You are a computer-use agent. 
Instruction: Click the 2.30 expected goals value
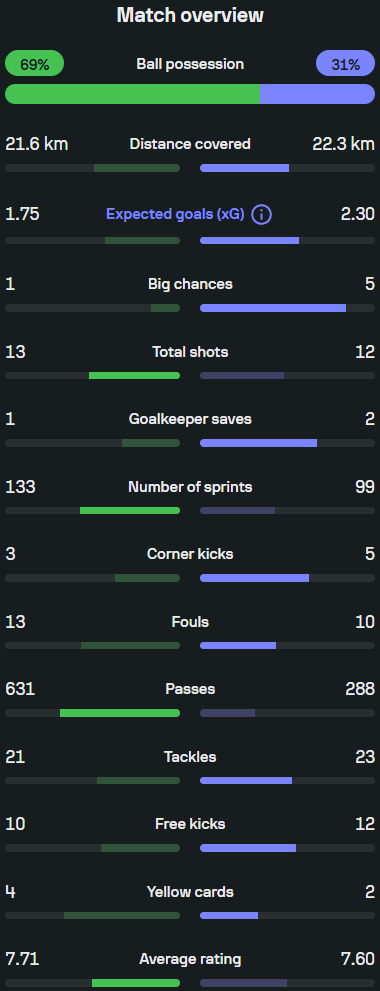[x=358, y=214]
